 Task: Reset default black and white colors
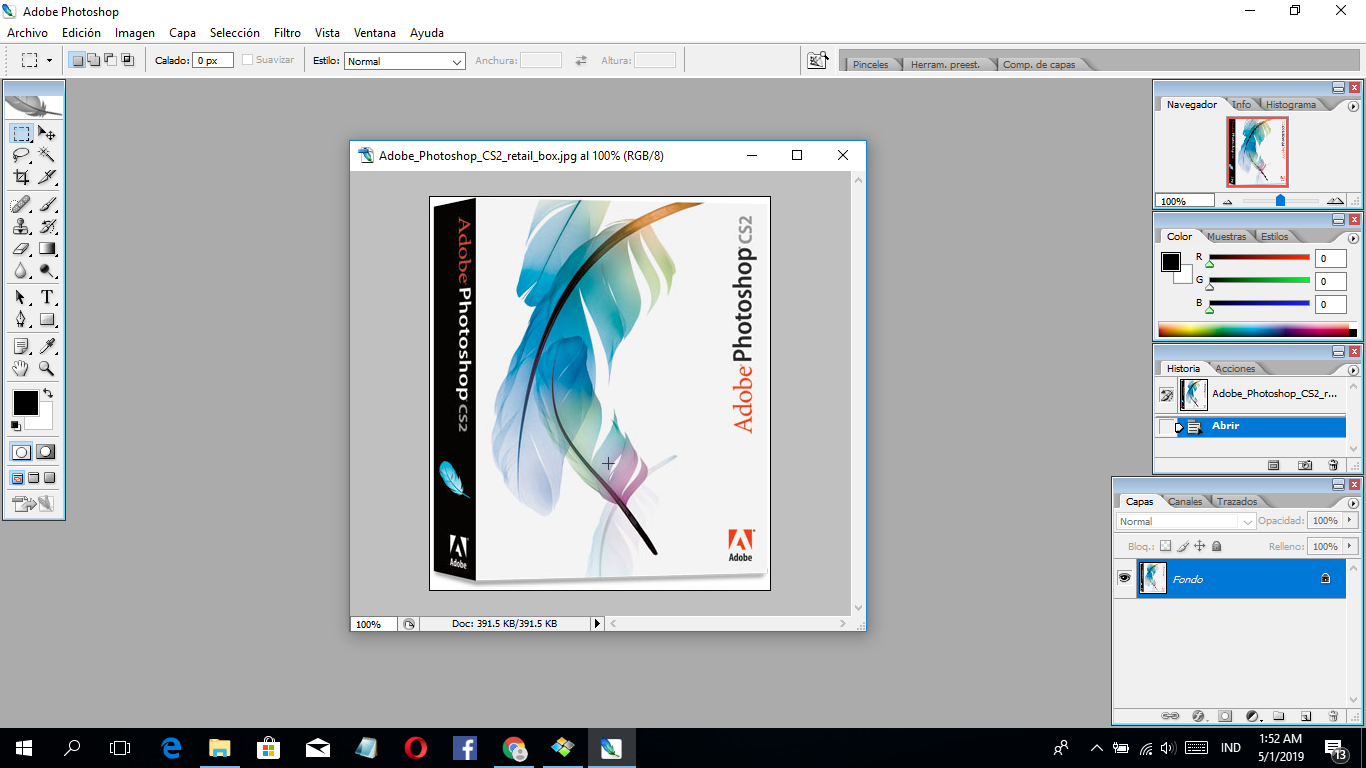(16, 425)
